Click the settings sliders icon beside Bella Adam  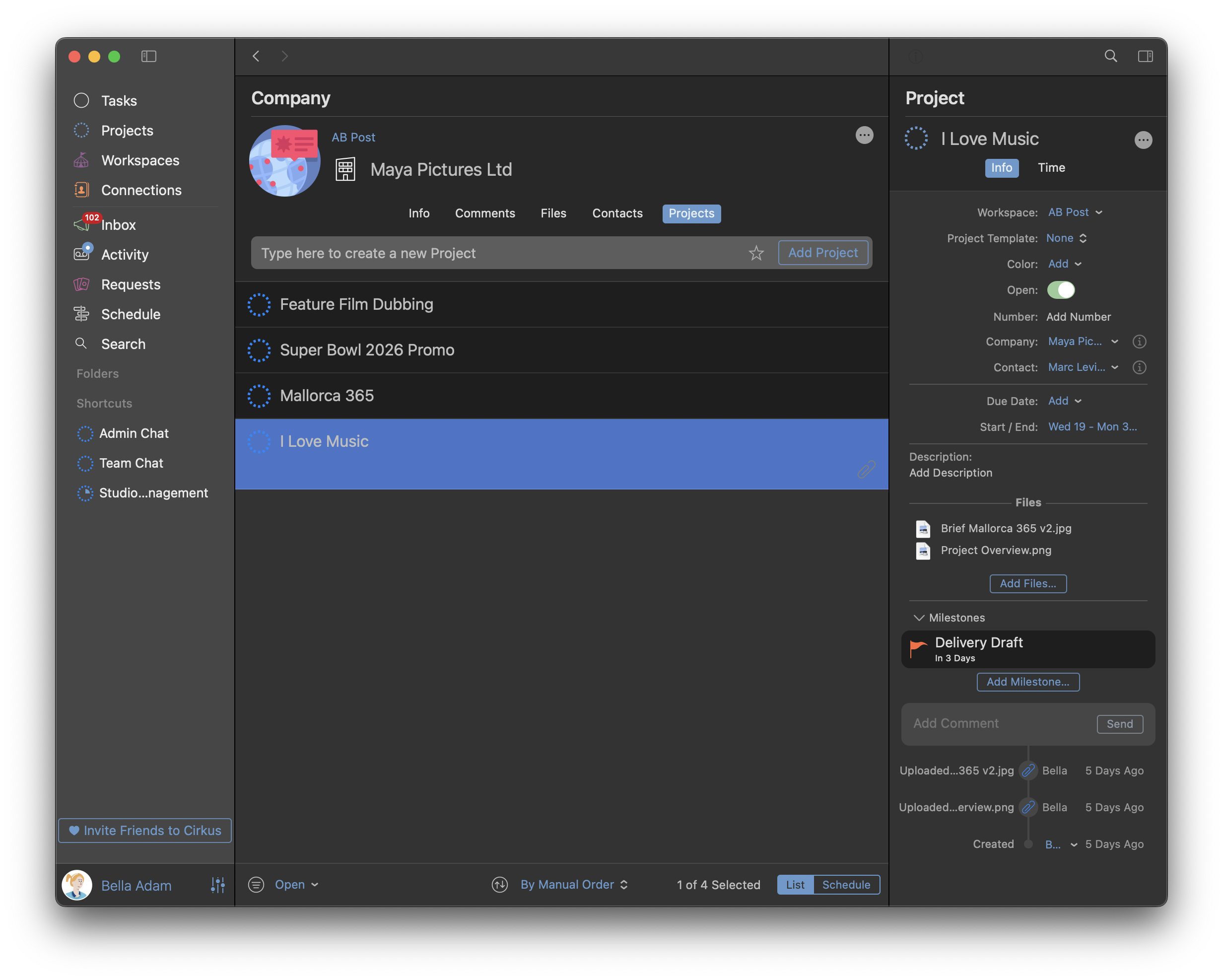(218, 885)
